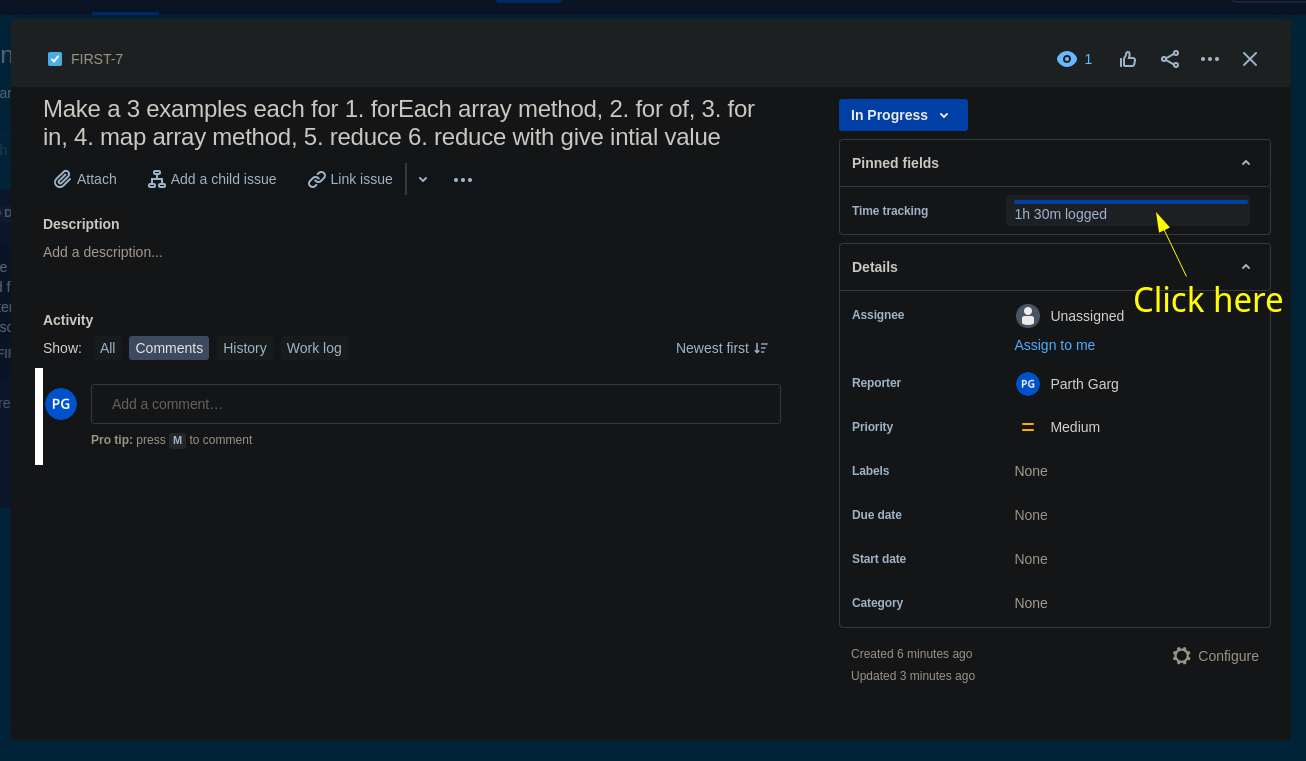The width and height of the screenshot is (1306, 761).
Task: Vote with the thumbs-up icon
Action: click(1128, 59)
